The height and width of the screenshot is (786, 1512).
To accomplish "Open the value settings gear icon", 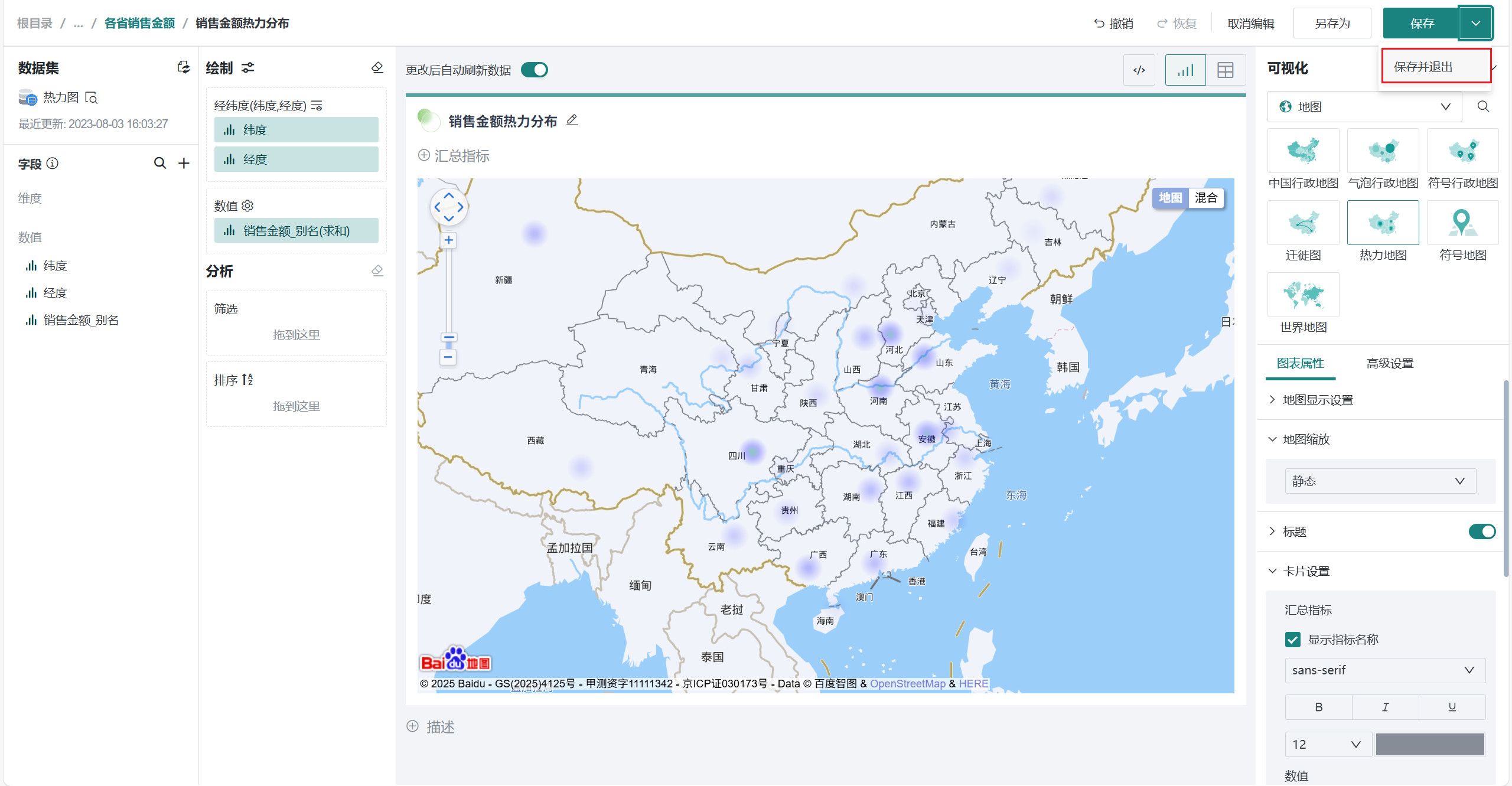I will point(248,206).
